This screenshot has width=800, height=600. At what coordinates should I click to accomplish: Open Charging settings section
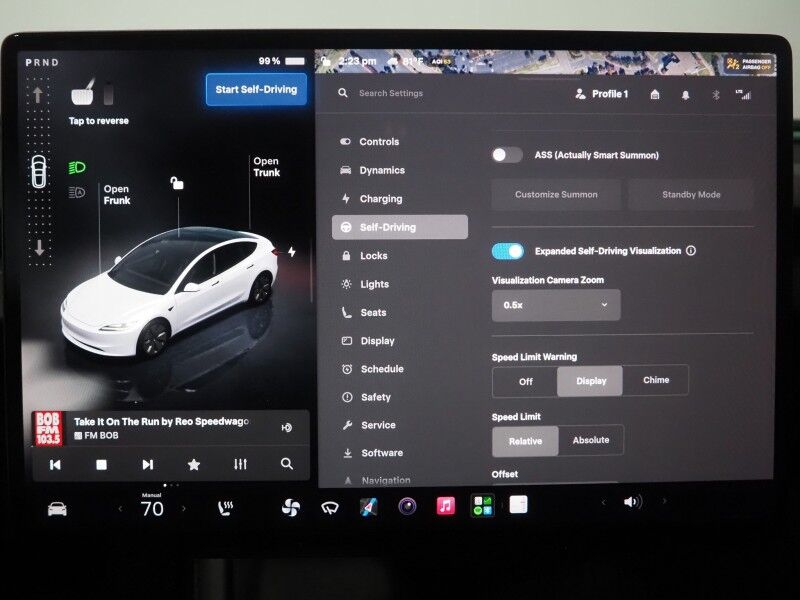[x=401, y=199]
